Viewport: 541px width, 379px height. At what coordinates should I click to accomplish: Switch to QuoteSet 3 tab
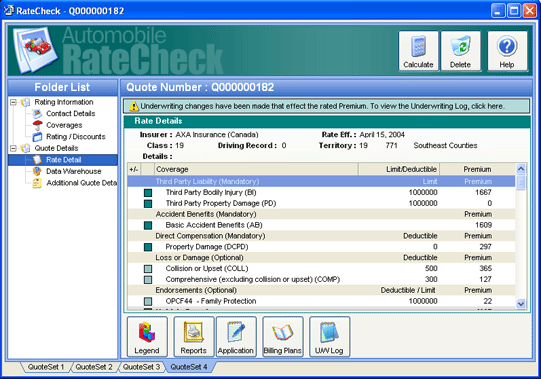(141, 367)
